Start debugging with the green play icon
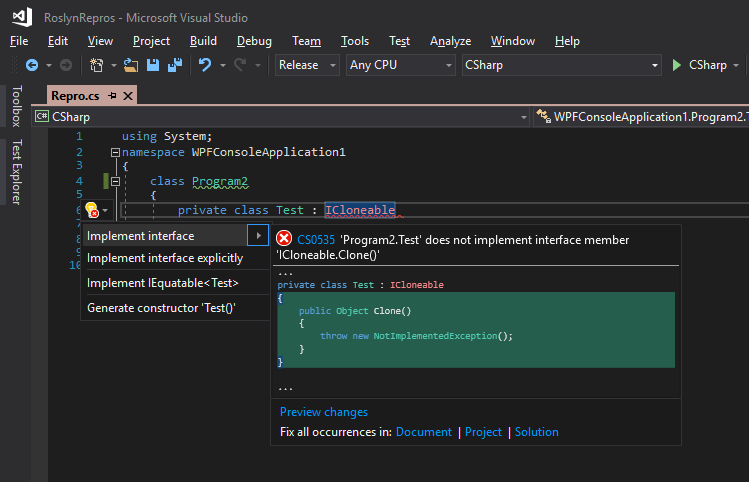The width and height of the screenshot is (749, 482). tap(676, 65)
